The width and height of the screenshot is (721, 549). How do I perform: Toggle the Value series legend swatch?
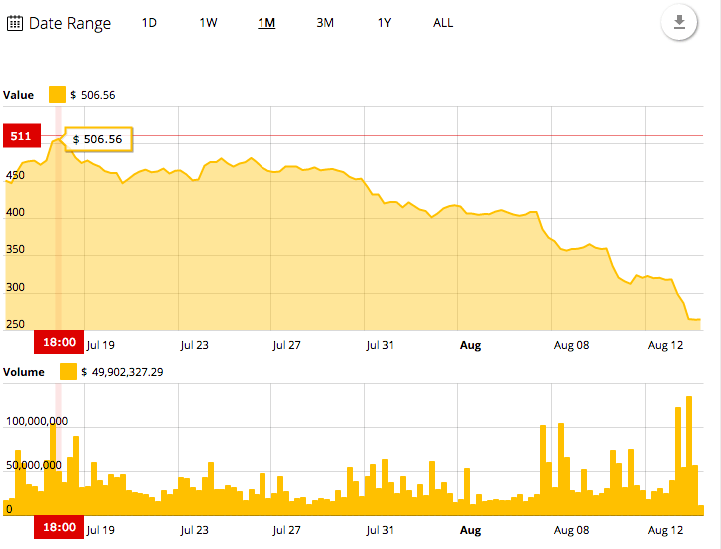tap(57, 95)
